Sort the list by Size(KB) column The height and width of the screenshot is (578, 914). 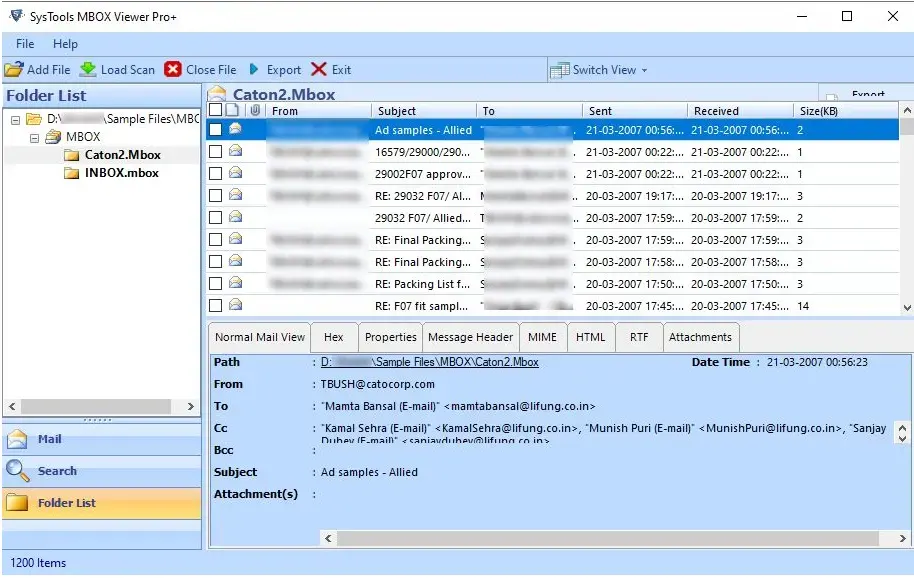tap(846, 111)
